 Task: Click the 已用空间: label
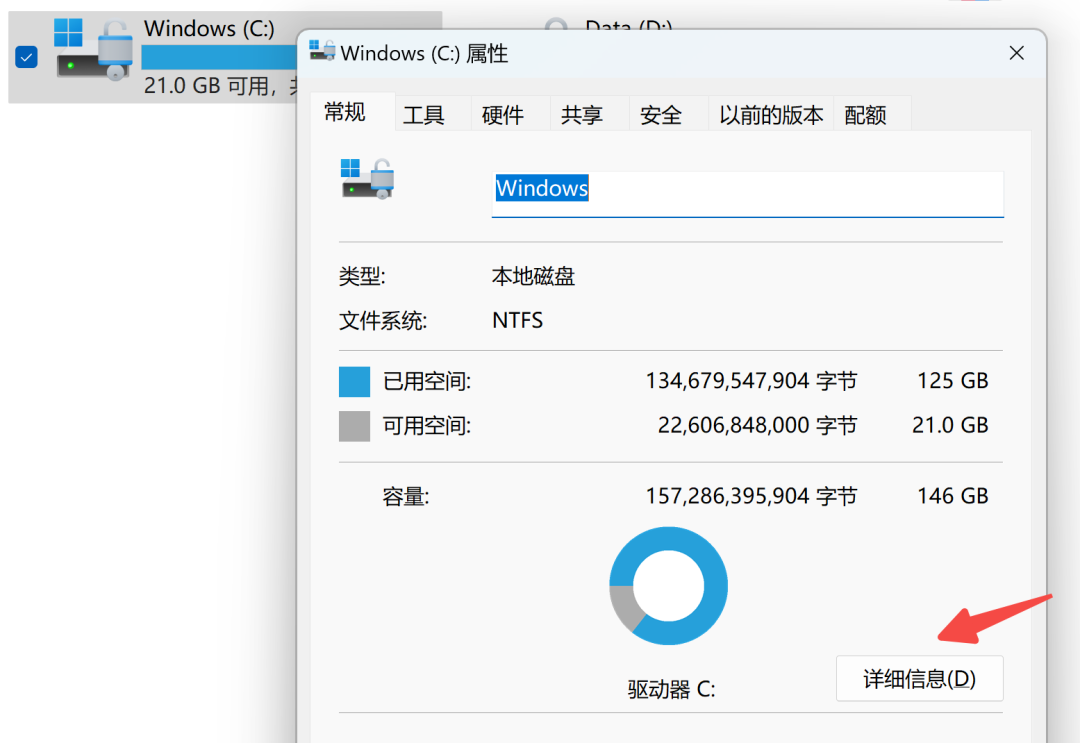tap(427, 381)
